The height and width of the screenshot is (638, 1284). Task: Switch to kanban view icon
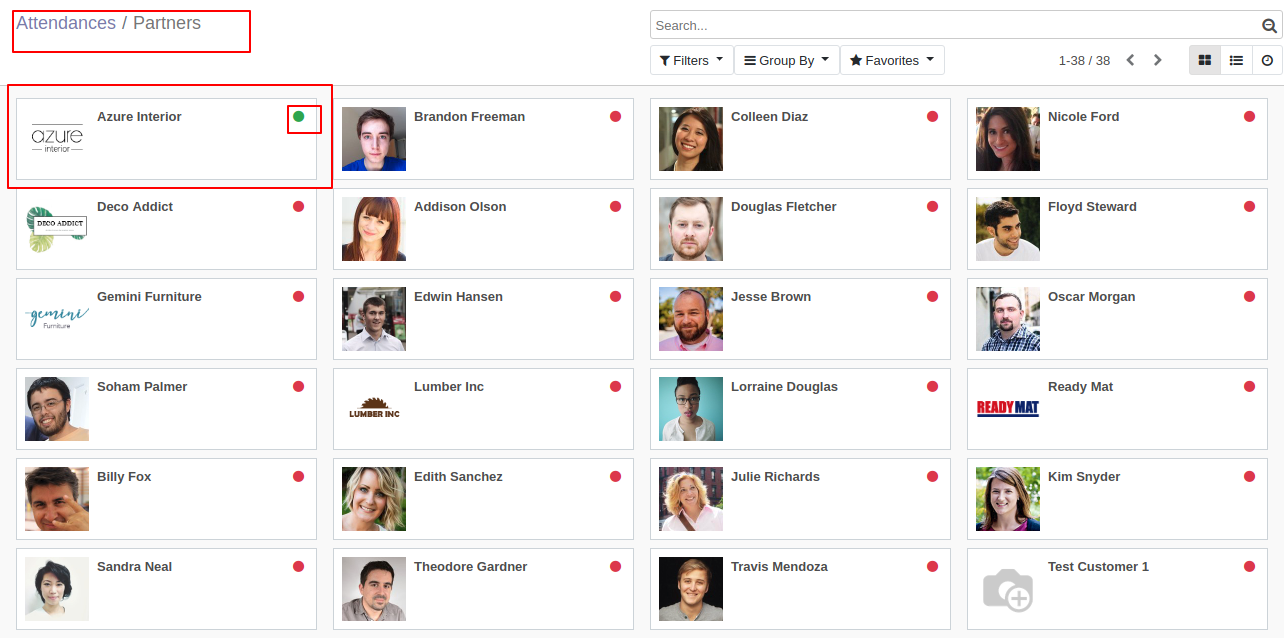tap(1205, 60)
